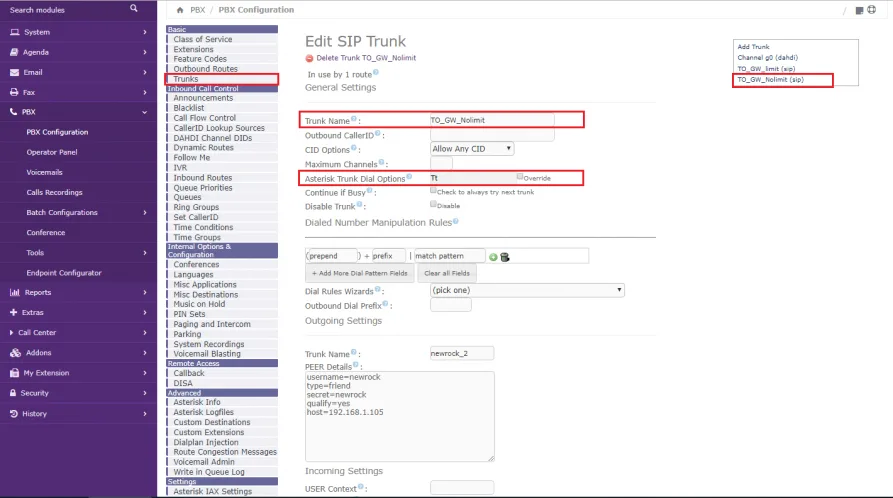This screenshot has height=498, width=893.
Task: Enable Continue if Busy checkbox
Action: 433,190
